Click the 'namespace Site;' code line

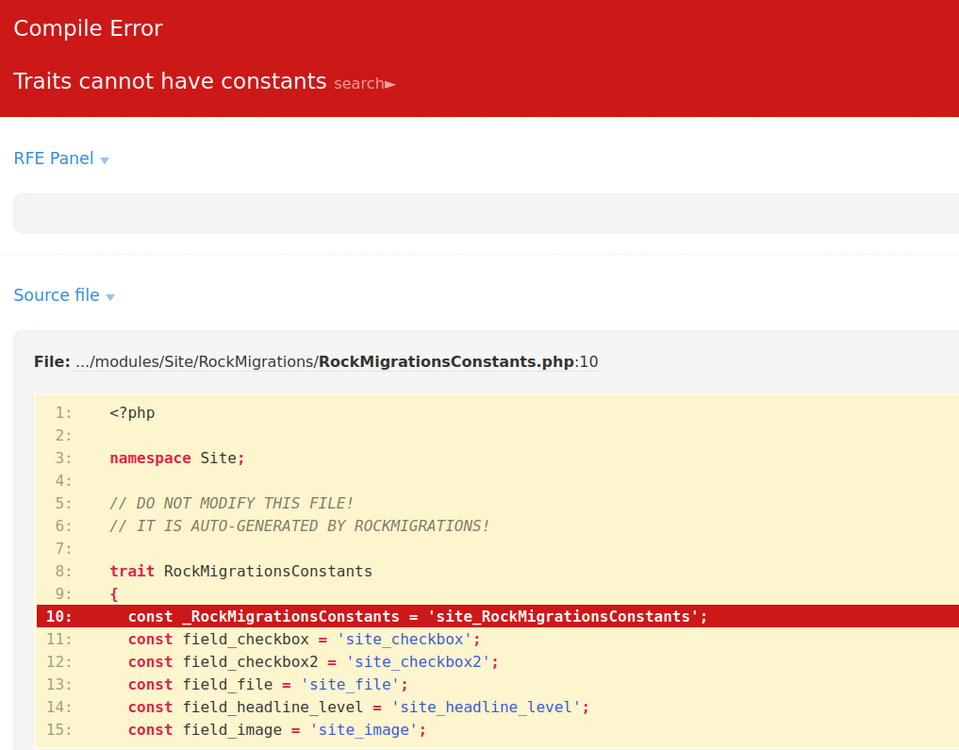(177, 458)
